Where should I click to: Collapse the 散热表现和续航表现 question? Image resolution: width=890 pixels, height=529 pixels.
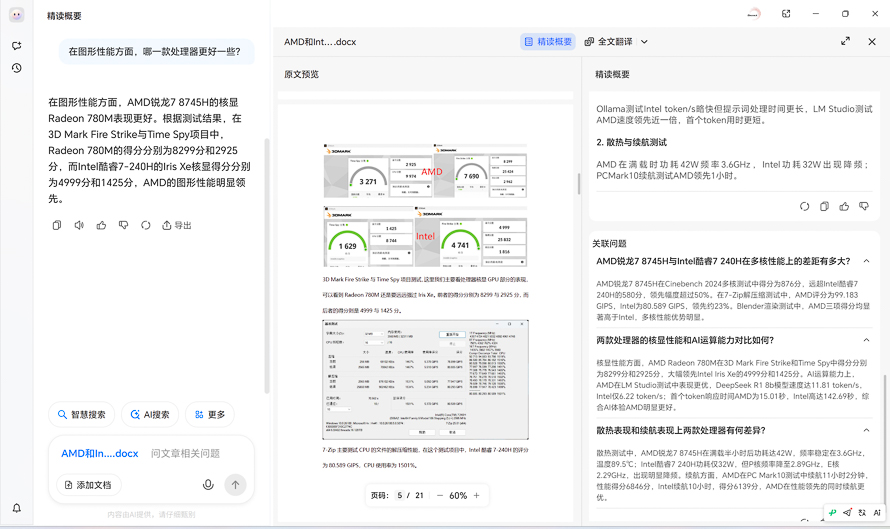tap(866, 430)
